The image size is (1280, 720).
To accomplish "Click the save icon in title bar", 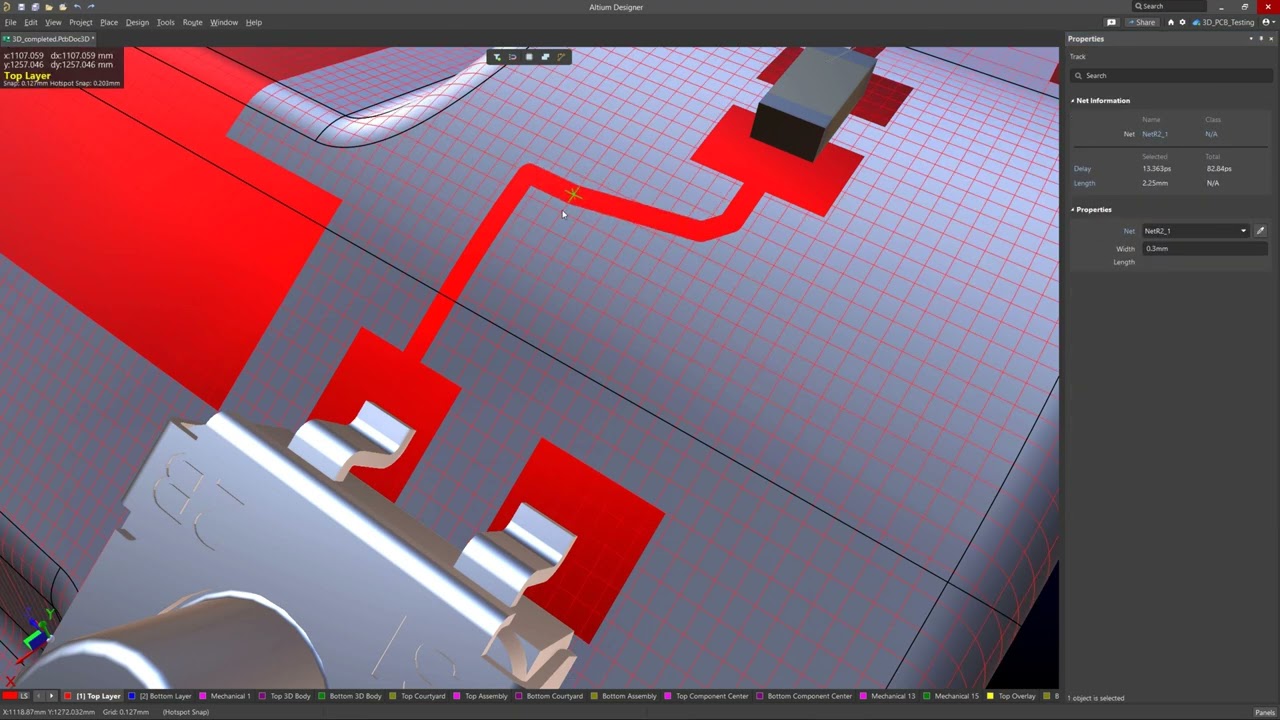I will [x=21, y=7].
